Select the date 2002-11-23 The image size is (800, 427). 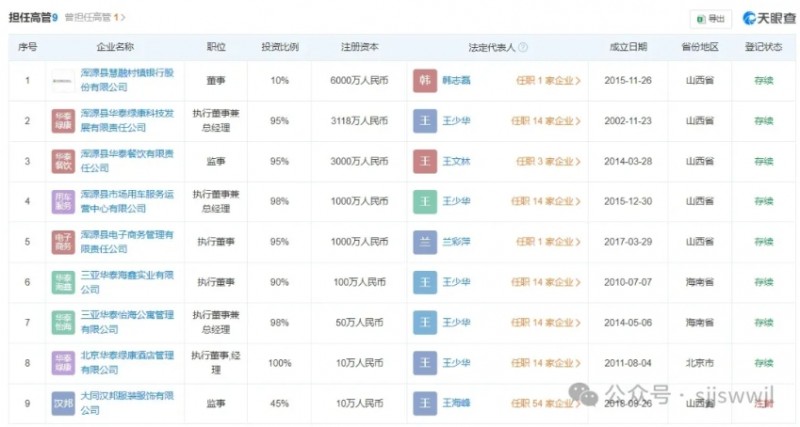pyautogui.click(x=628, y=121)
